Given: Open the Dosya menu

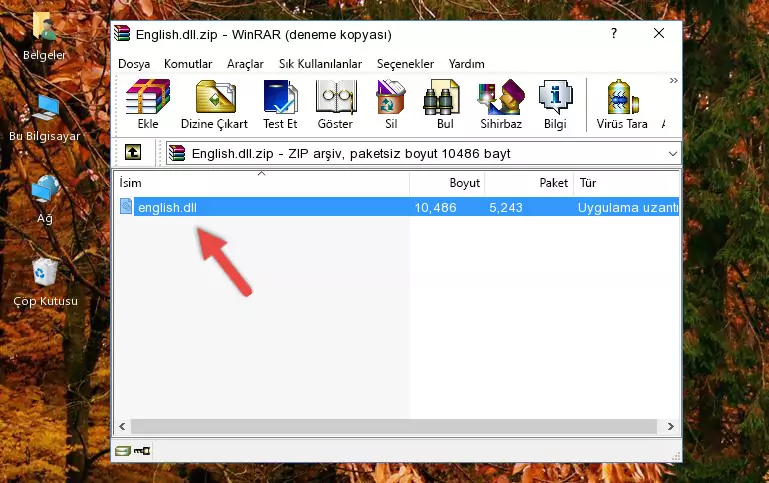Looking at the screenshot, I should coord(134,64).
